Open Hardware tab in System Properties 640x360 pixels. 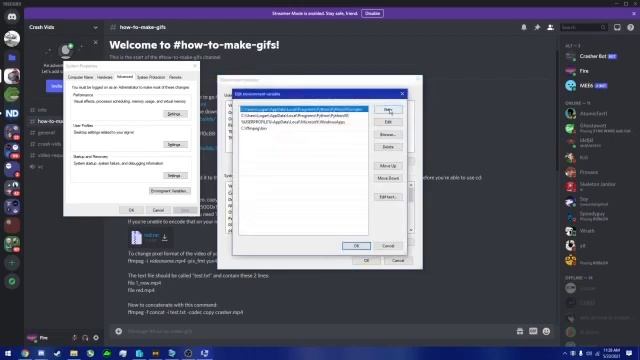(x=104, y=77)
